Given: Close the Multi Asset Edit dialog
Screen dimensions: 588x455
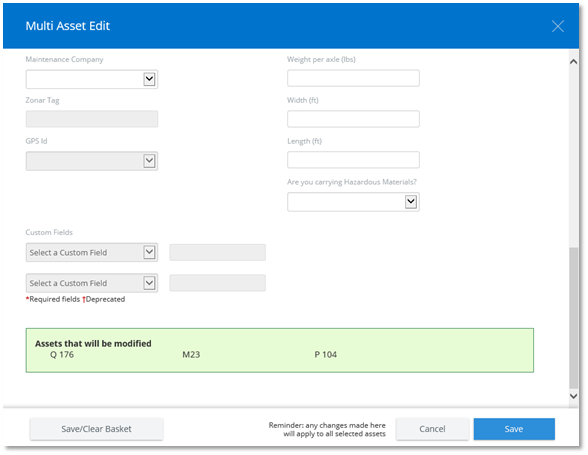Looking at the screenshot, I should [x=558, y=26].
